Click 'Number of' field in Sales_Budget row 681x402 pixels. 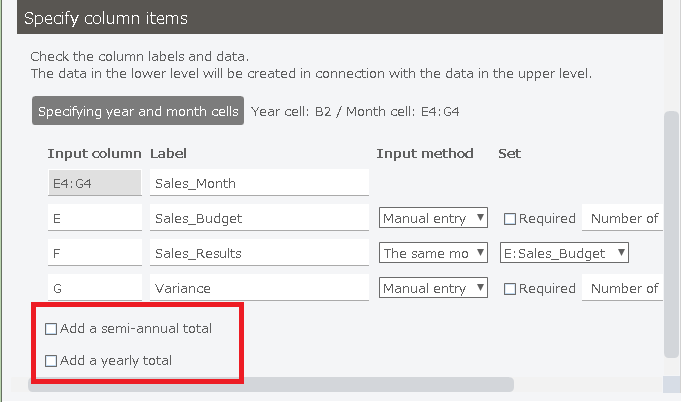click(x=625, y=219)
